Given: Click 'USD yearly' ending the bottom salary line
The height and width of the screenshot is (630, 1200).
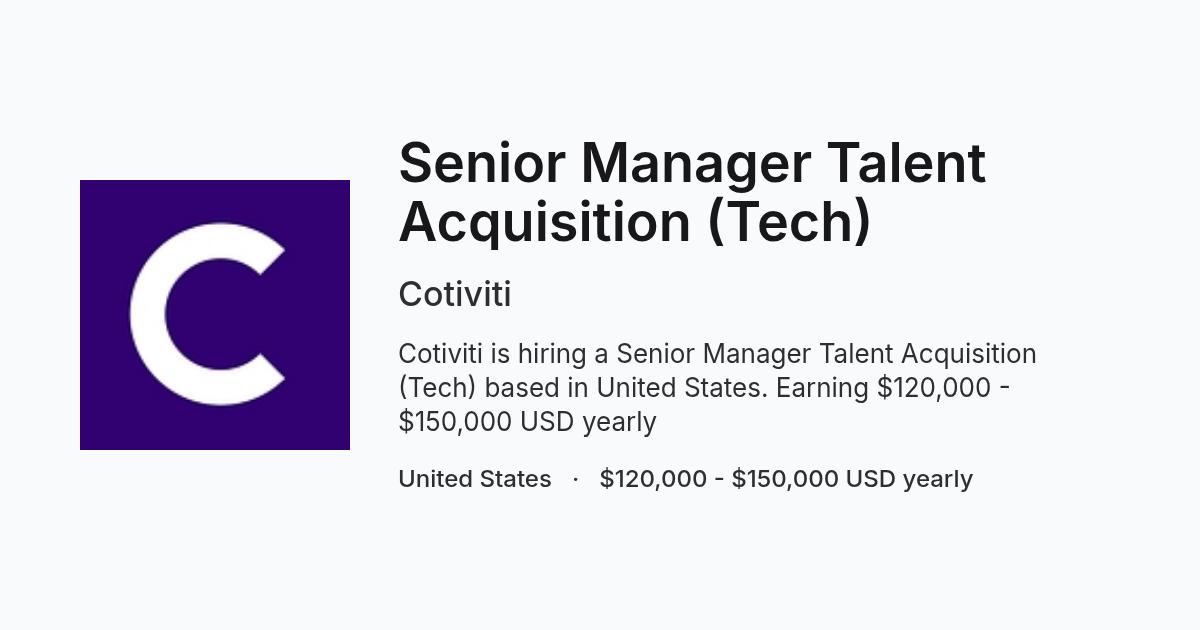Looking at the screenshot, I should (909, 480).
